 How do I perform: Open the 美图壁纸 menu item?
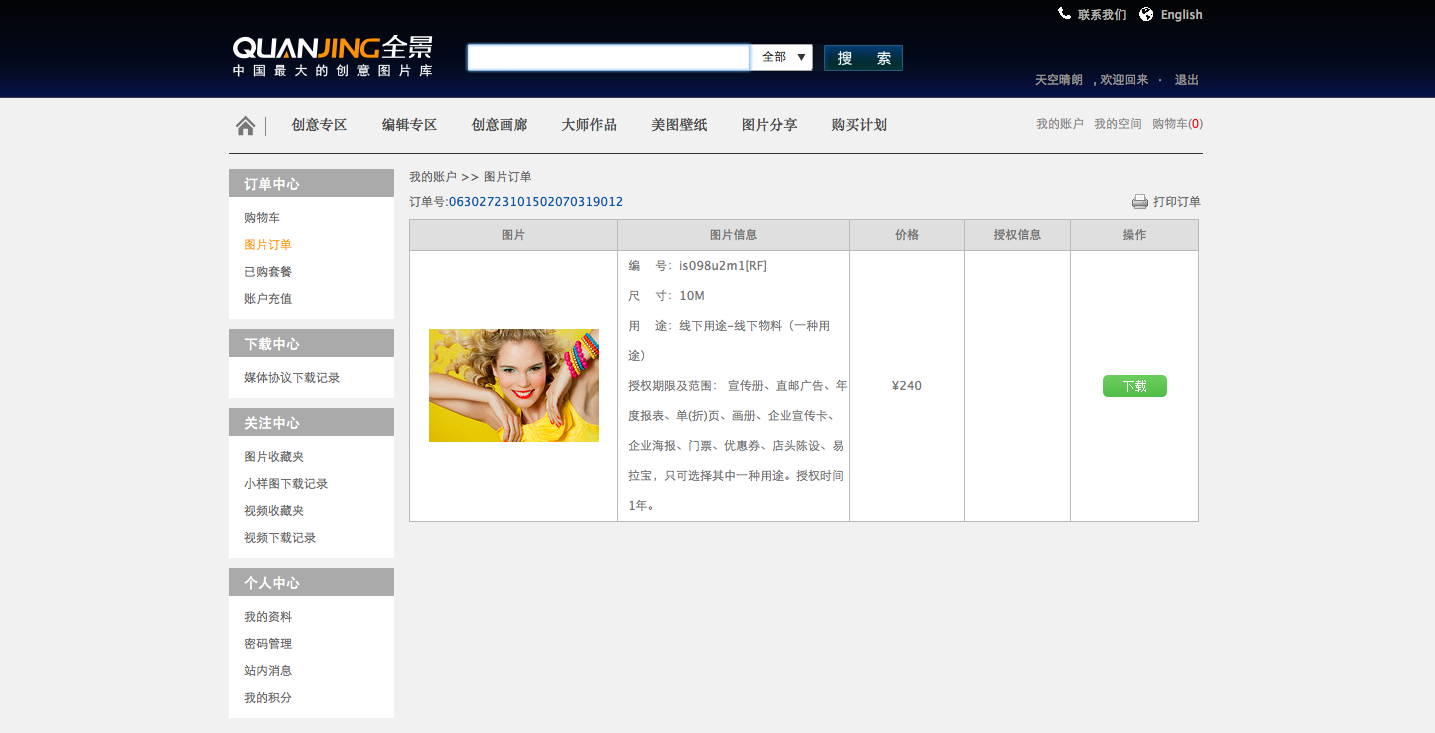[679, 125]
